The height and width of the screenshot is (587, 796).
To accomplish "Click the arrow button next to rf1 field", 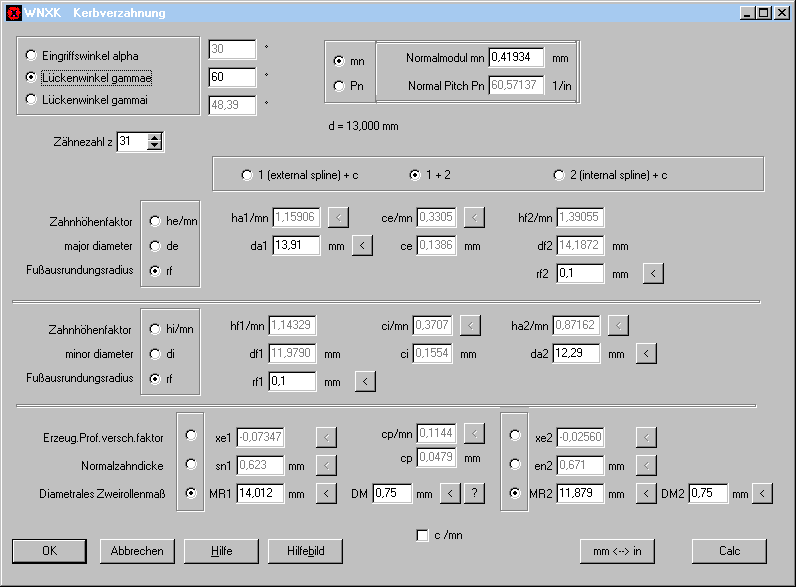I will coord(365,381).
